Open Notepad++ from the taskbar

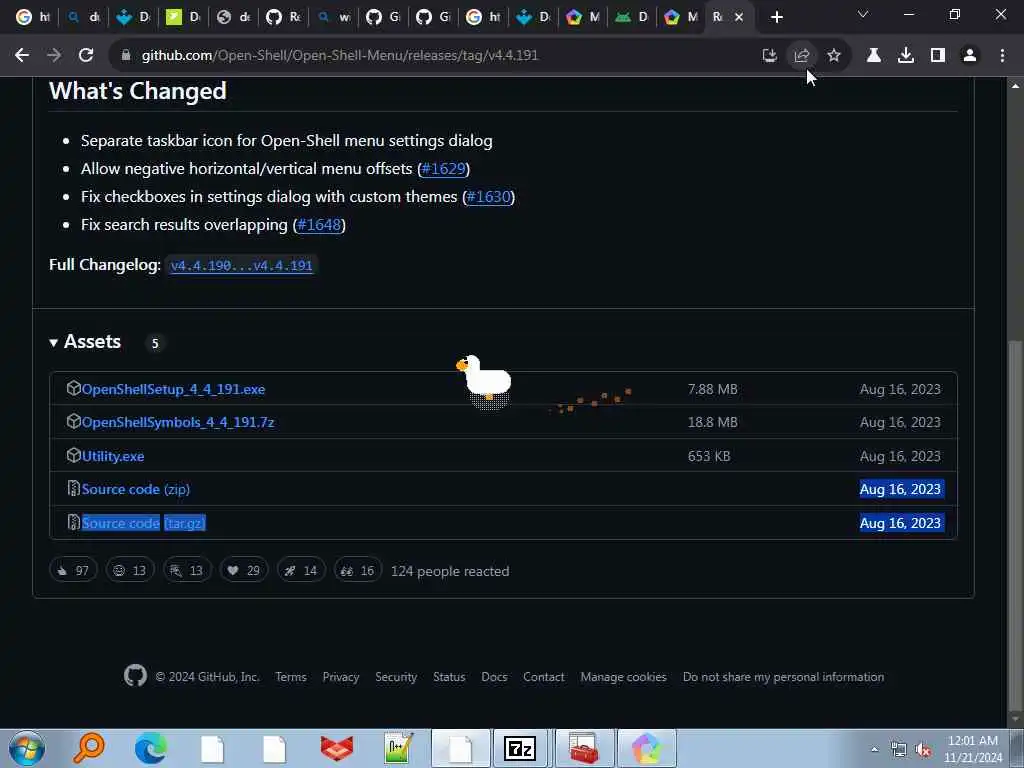[x=398, y=748]
